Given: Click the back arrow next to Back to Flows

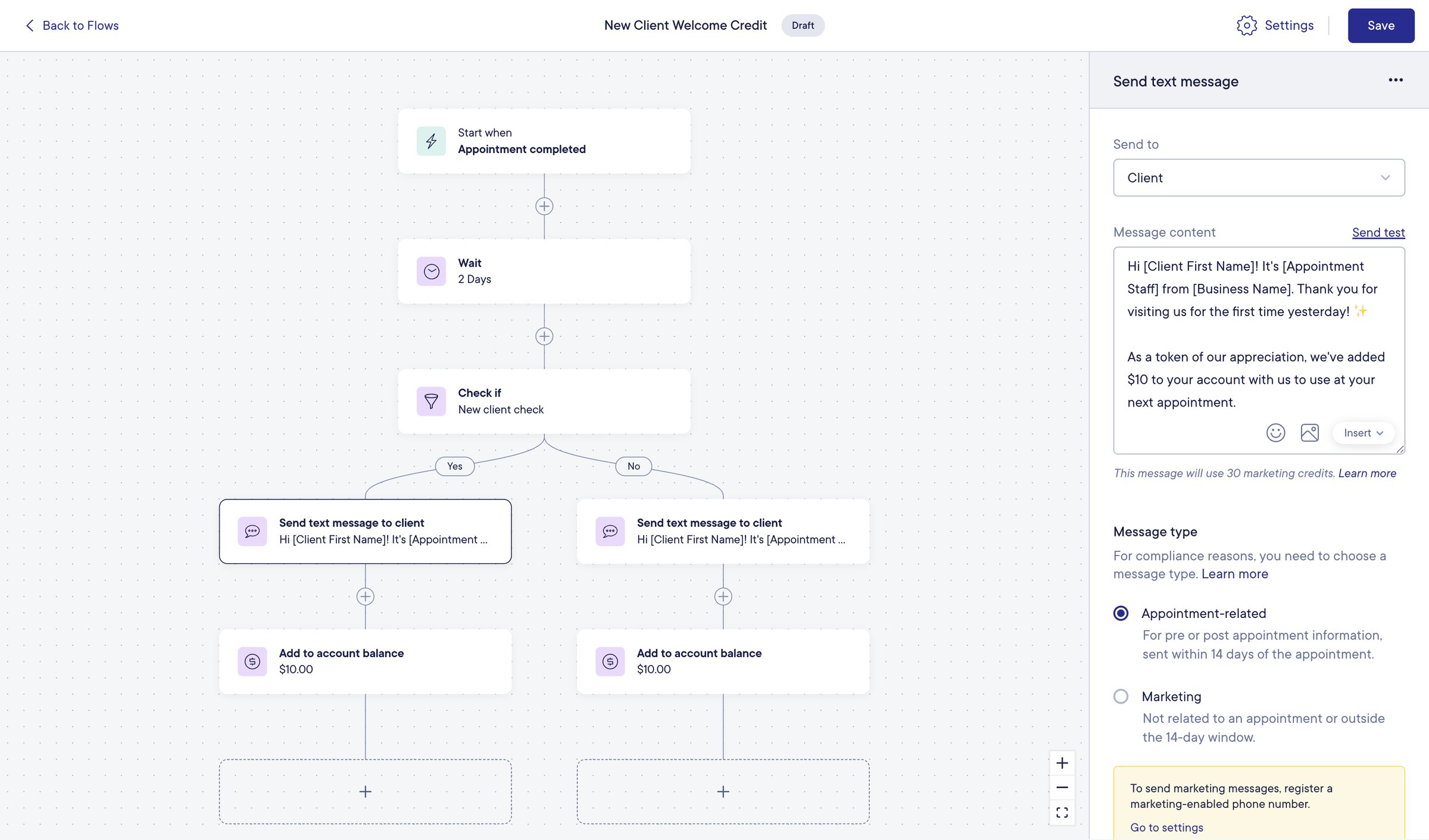Looking at the screenshot, I should point(30,26).
